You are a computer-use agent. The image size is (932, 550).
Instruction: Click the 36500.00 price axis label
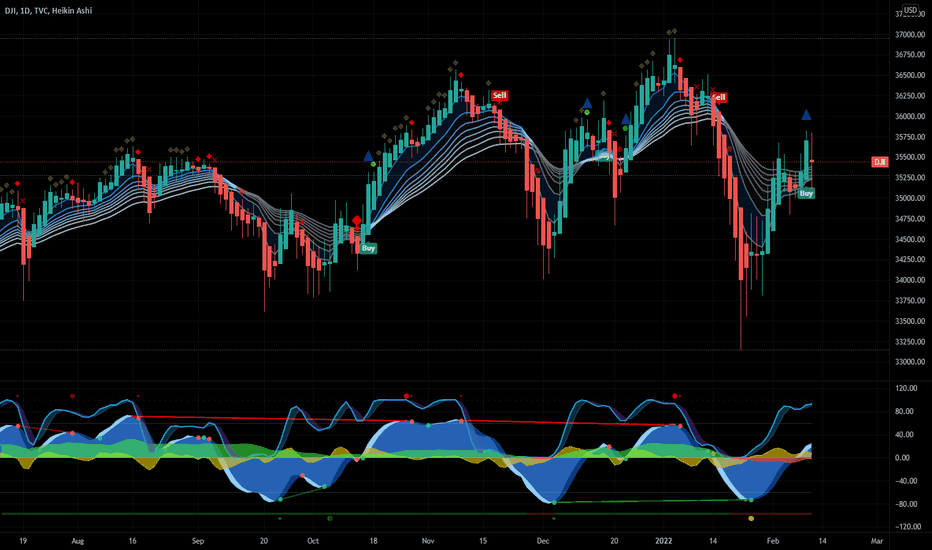[x=910, y=76]
